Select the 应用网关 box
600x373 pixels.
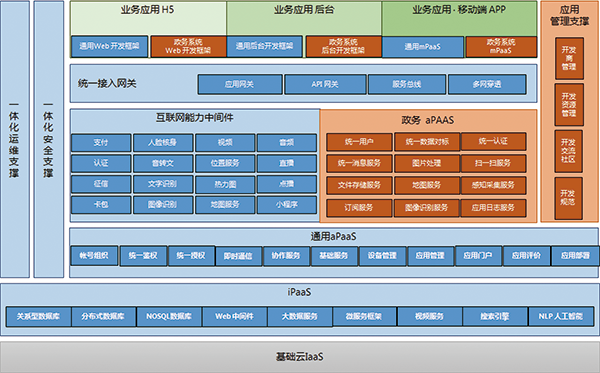coord(240,85)
